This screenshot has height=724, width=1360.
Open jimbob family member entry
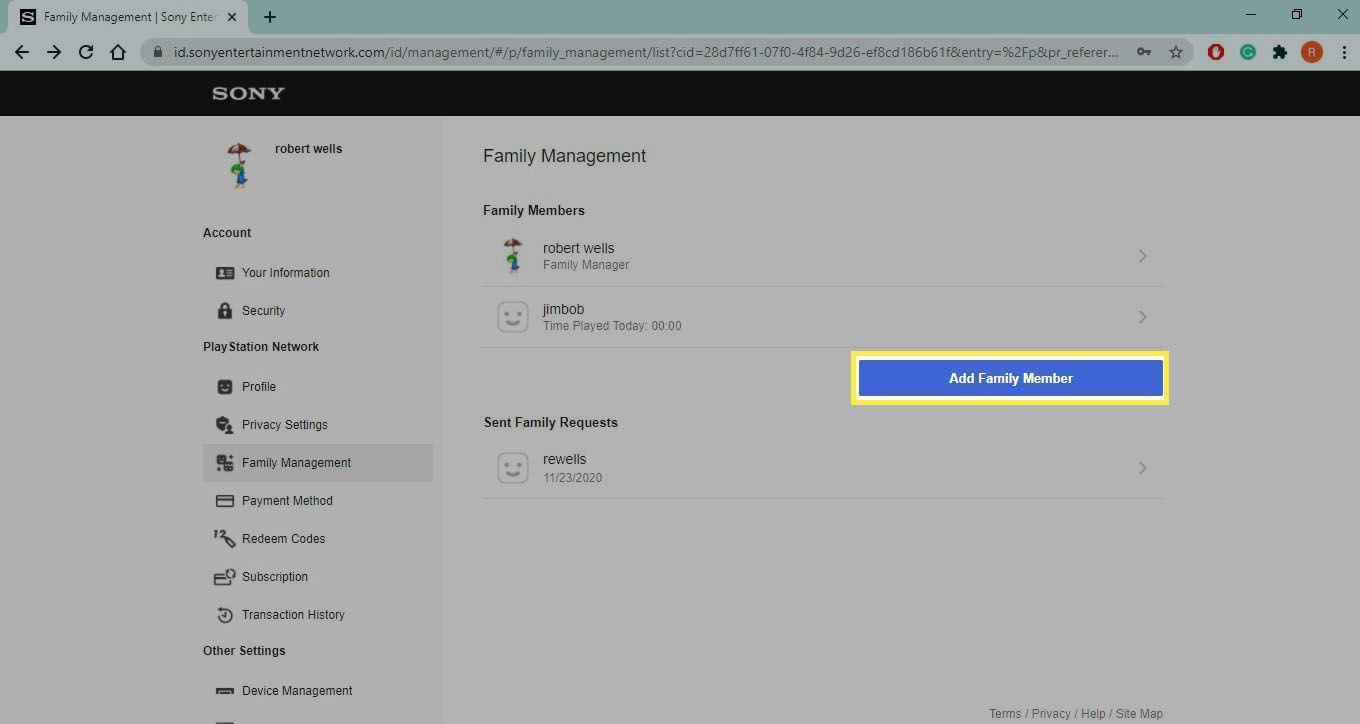[x=823, y=317]
